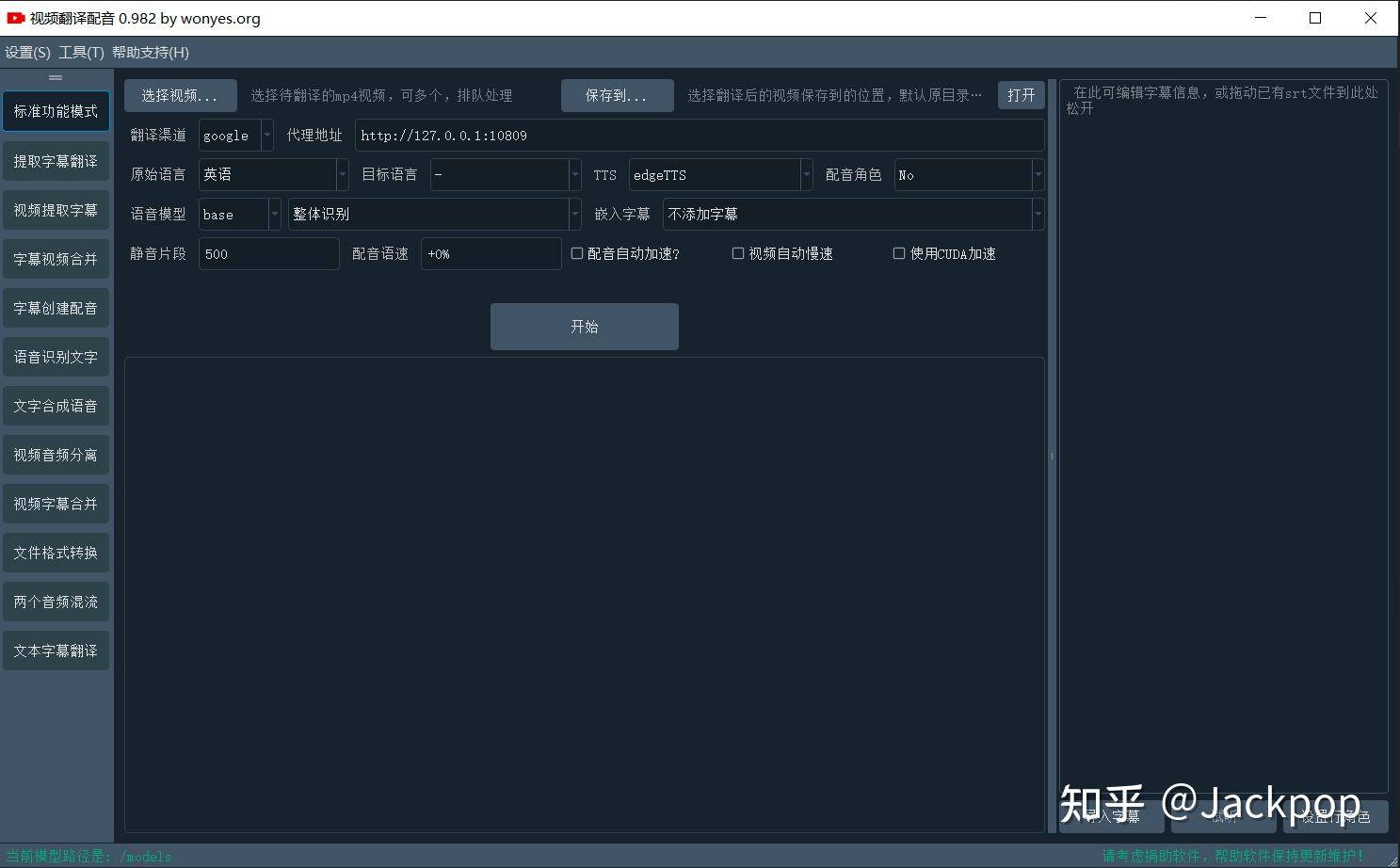Open the 语音识别文字 tool
The height and width of the screenshot is (868, 1400).
56,357
